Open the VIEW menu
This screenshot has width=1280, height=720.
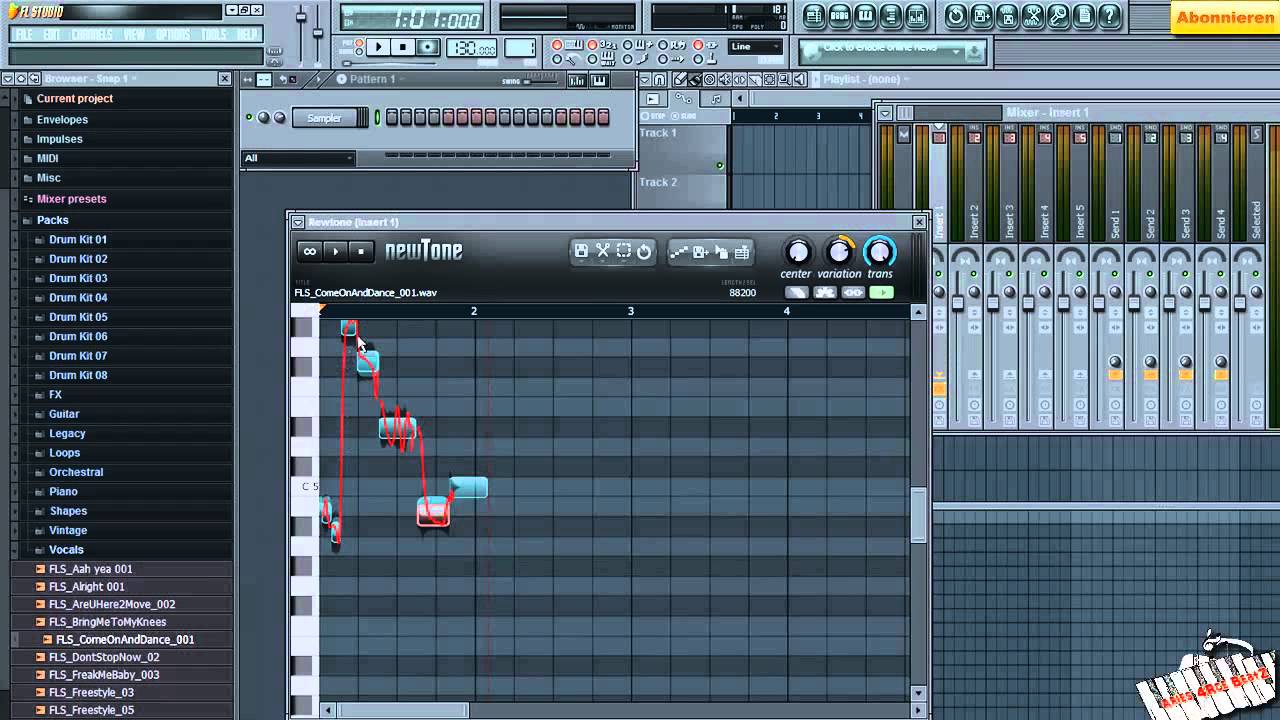tap(135, 34)
